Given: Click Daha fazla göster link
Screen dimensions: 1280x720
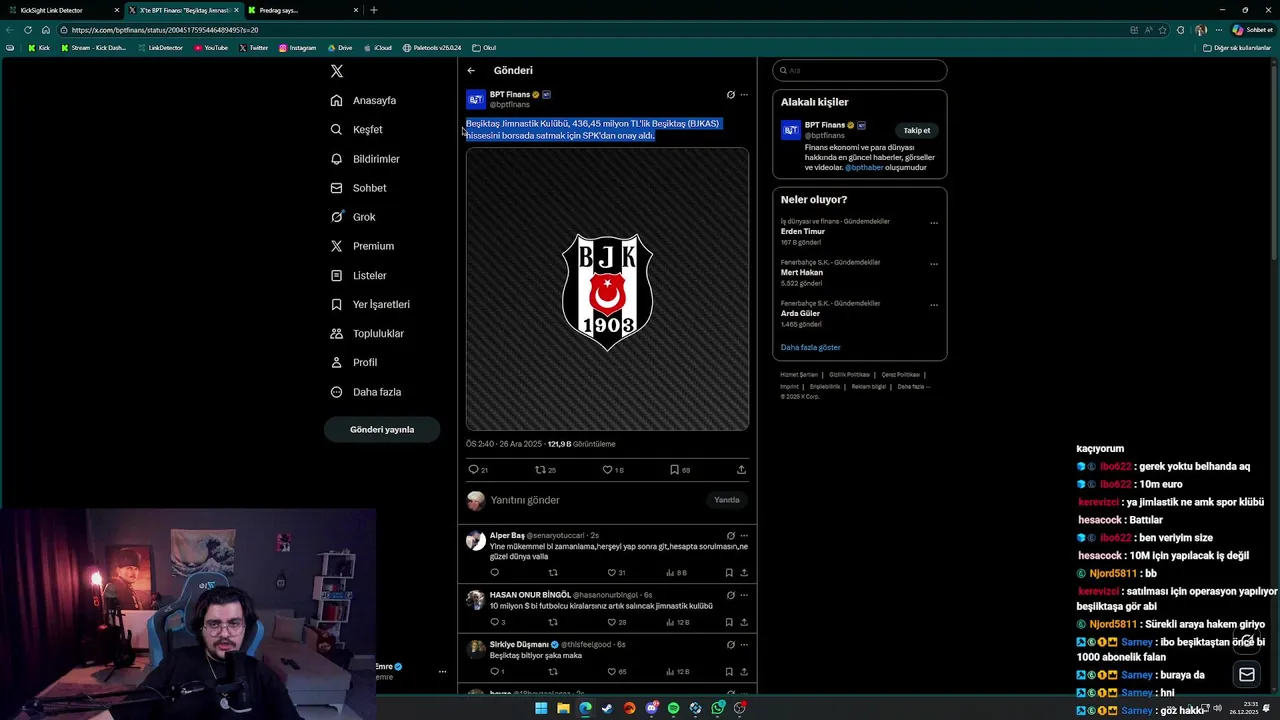Looking at the screenshot, I should tap(811, 348).
